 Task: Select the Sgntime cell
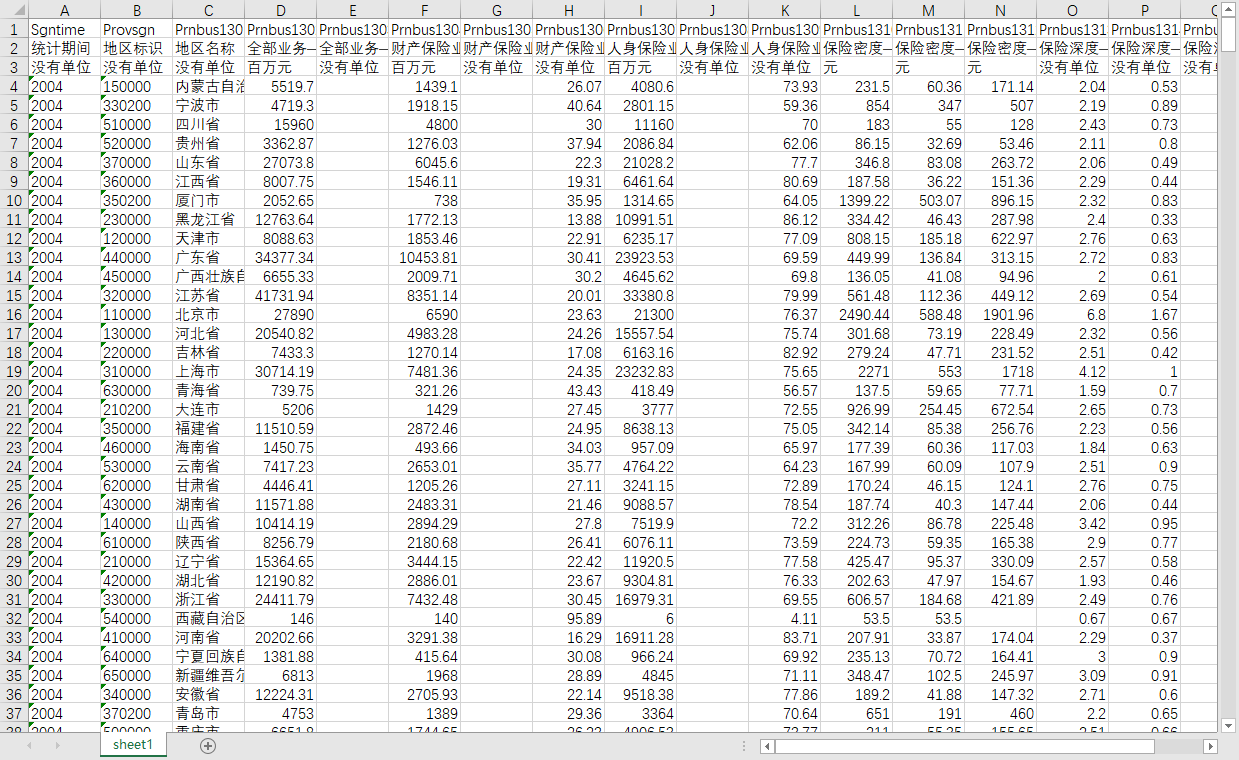tap(64, 30)
